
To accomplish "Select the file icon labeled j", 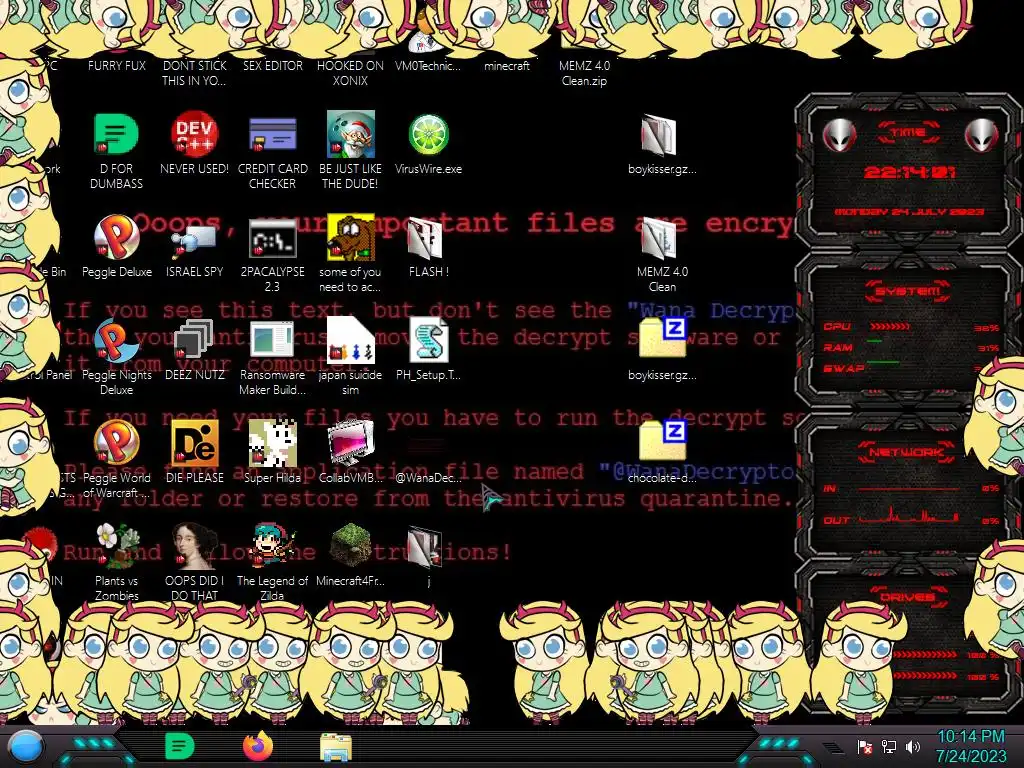I will click(x=426, y=547).
